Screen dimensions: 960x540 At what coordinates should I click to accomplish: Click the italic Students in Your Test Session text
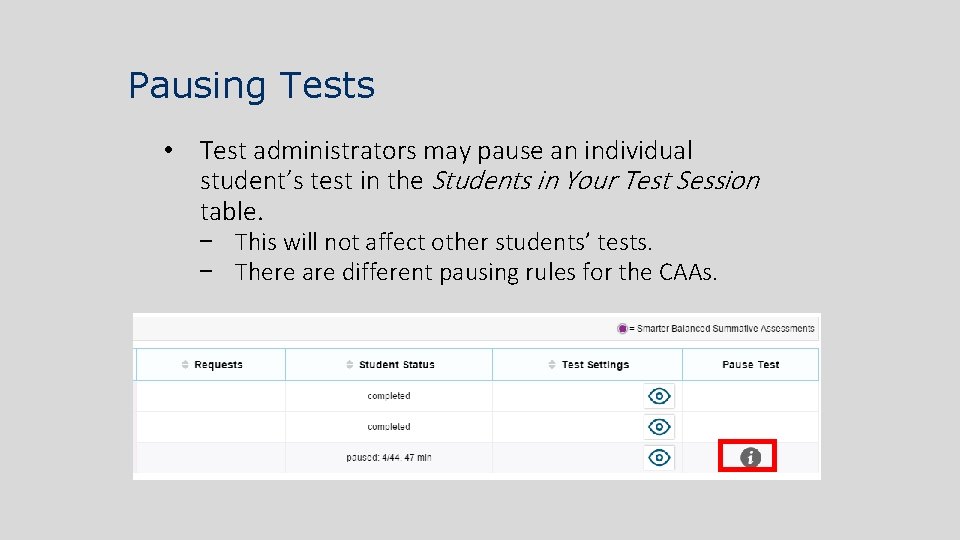(595, 181)
